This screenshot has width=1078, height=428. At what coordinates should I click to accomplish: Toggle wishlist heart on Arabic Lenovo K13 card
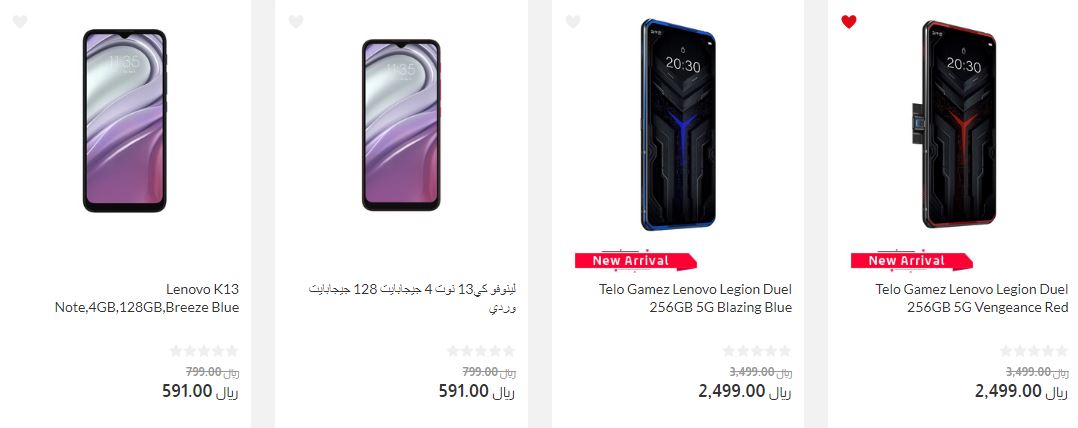[x=296, y=22]
